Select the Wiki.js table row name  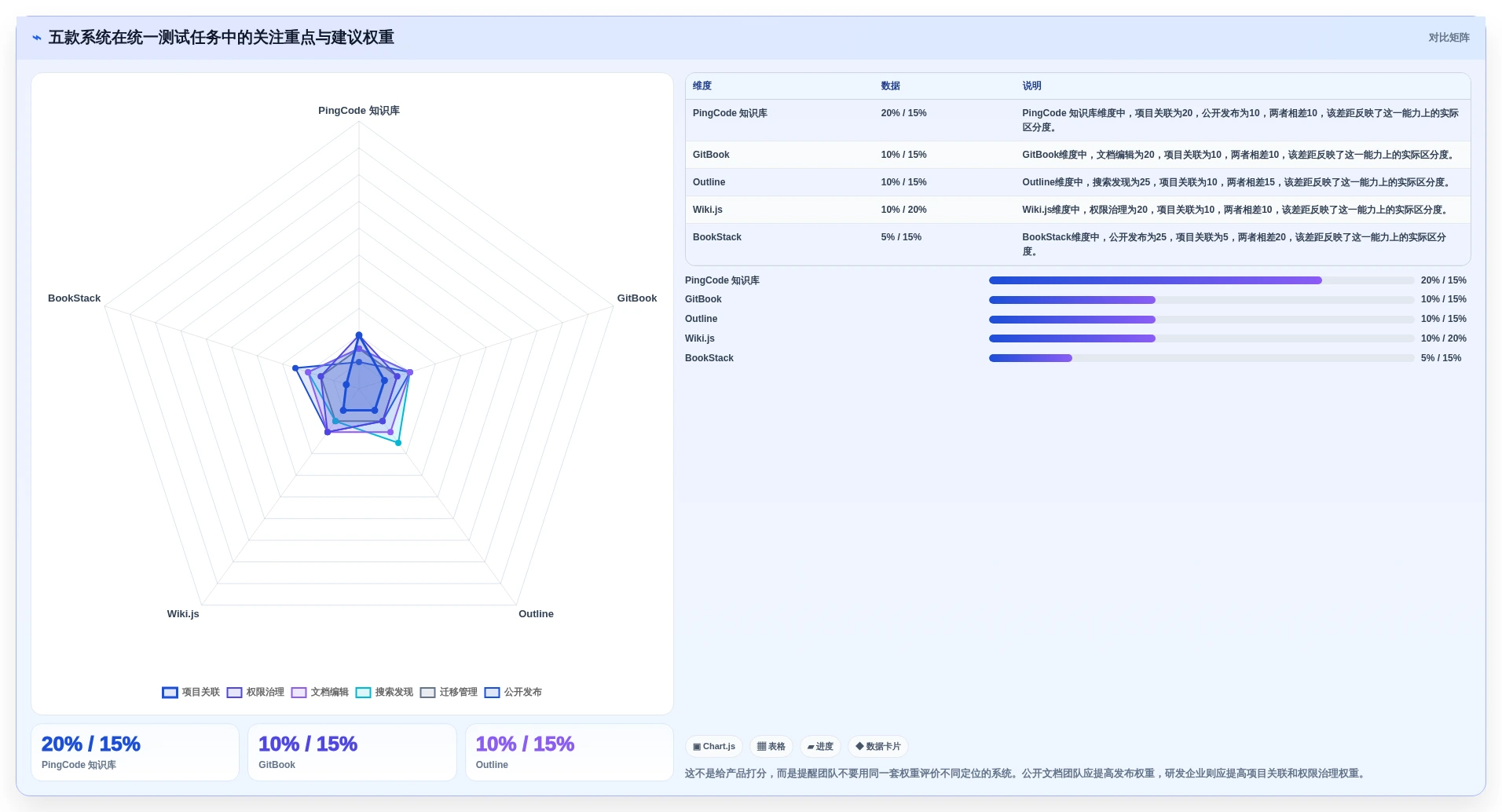coord(707,210)
